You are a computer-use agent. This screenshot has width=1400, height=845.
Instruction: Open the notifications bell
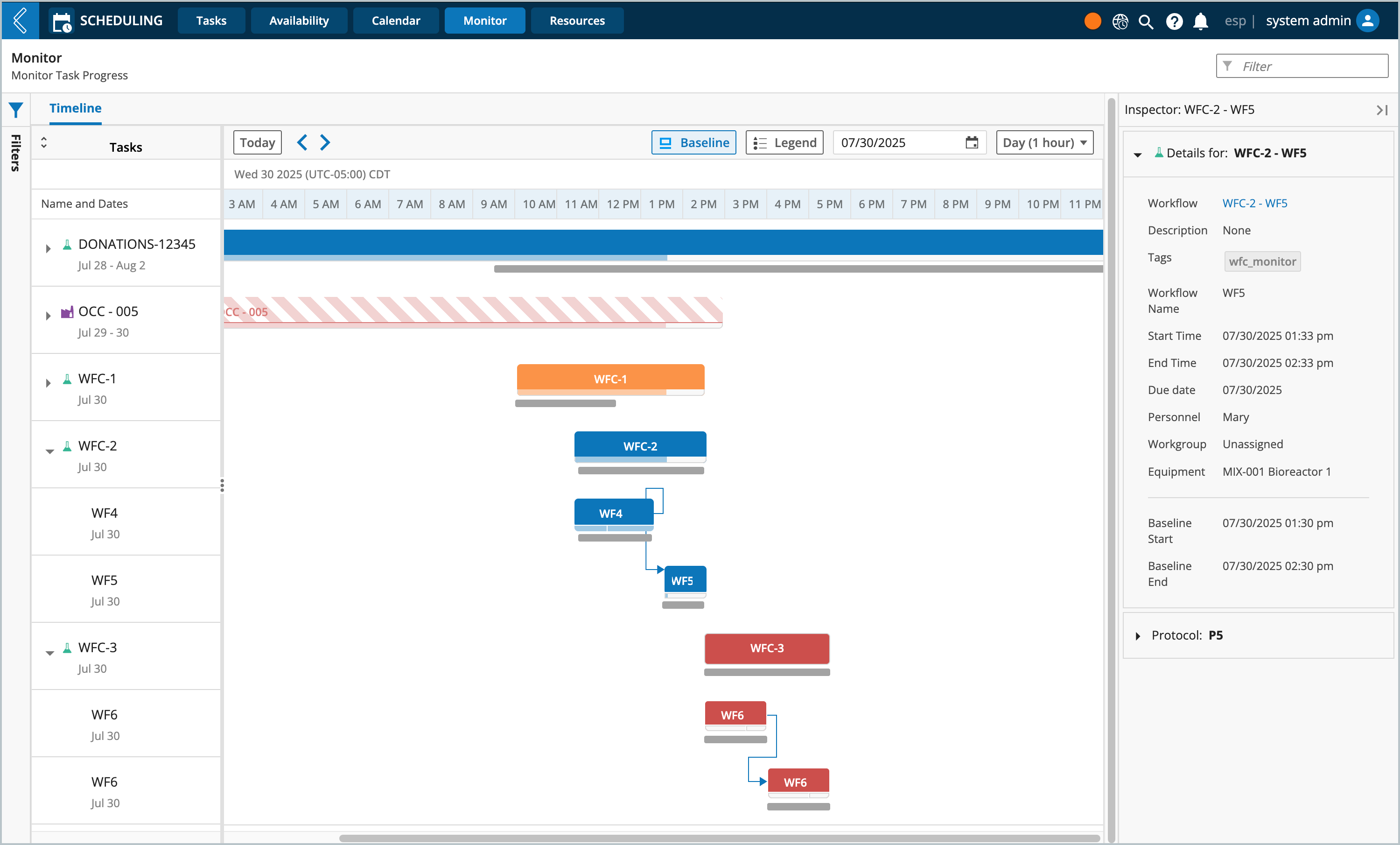(x=1200, y=21)
